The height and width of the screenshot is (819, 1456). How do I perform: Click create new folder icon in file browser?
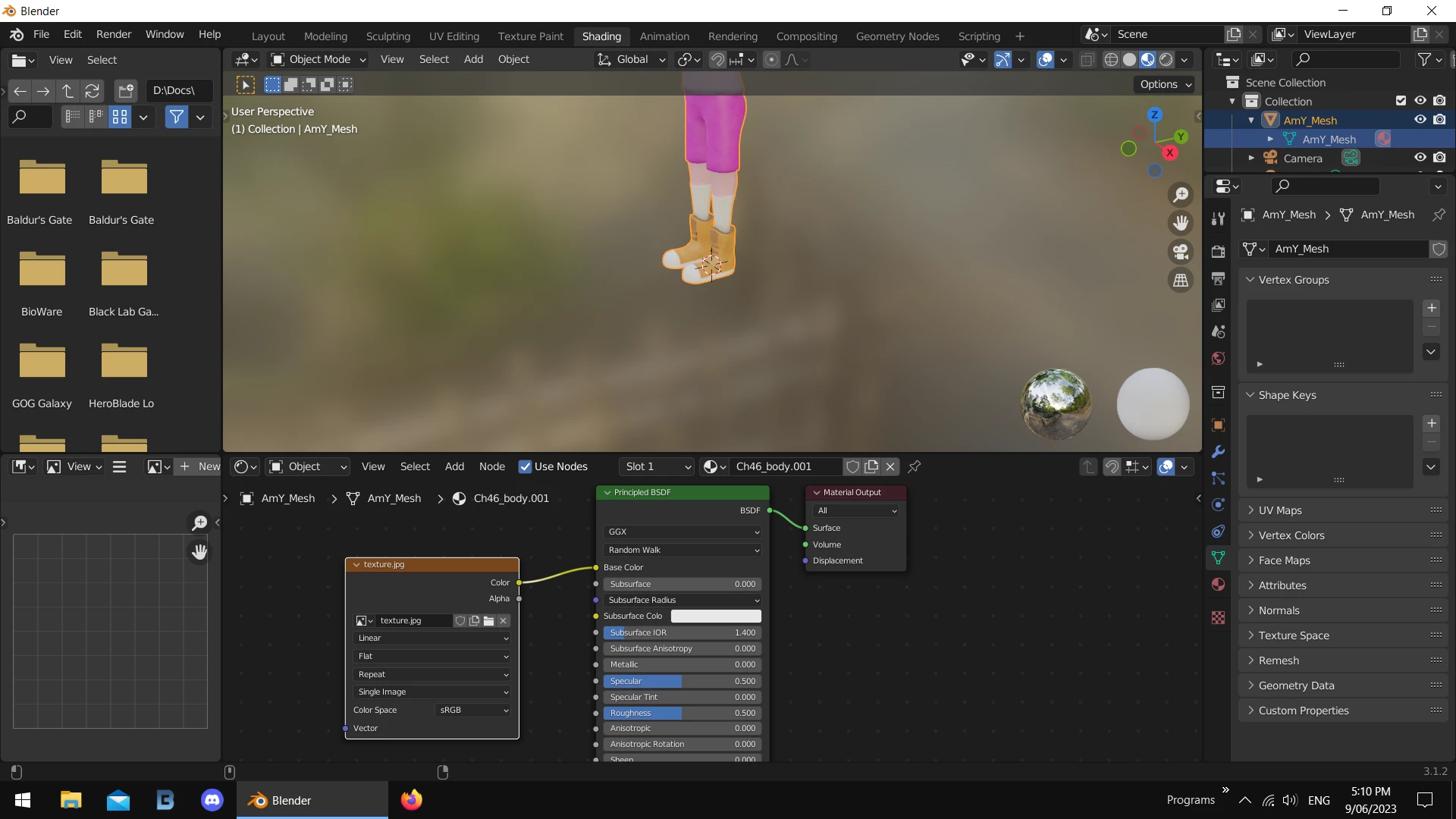pos(126,91)
